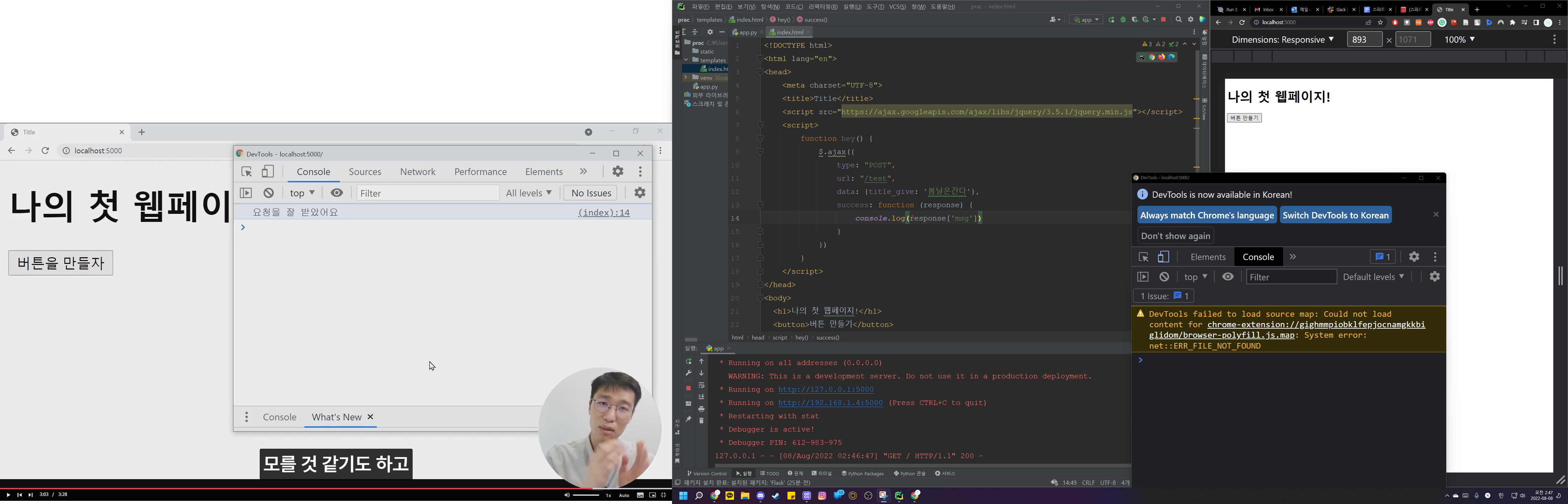
Task: Stop the running app with the red square in PyCharm toolbar
Action: [1163, 20]
